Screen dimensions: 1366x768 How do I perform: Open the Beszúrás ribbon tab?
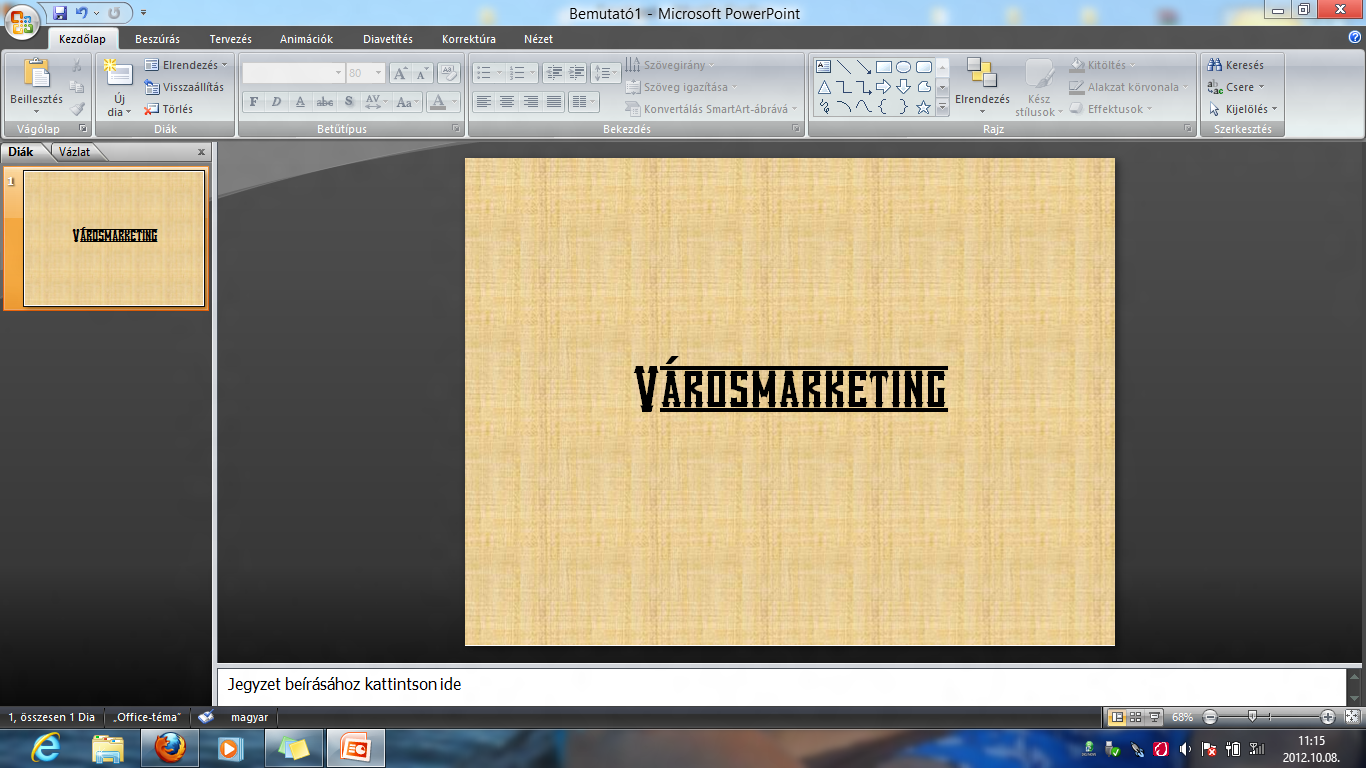tap(157, 39)
